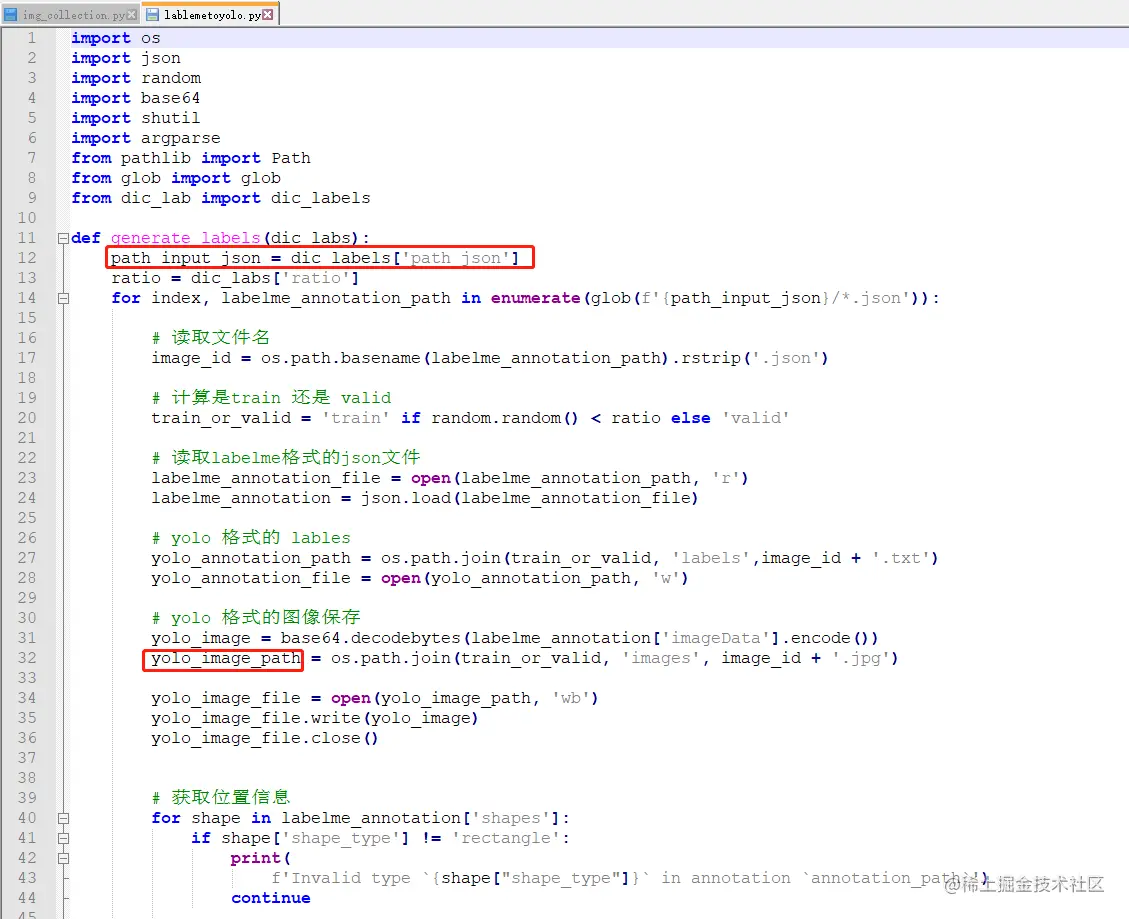1129x919 pixels.
Task: Click the train_or_valid assignment line
Action: click(x=470, y=418)
